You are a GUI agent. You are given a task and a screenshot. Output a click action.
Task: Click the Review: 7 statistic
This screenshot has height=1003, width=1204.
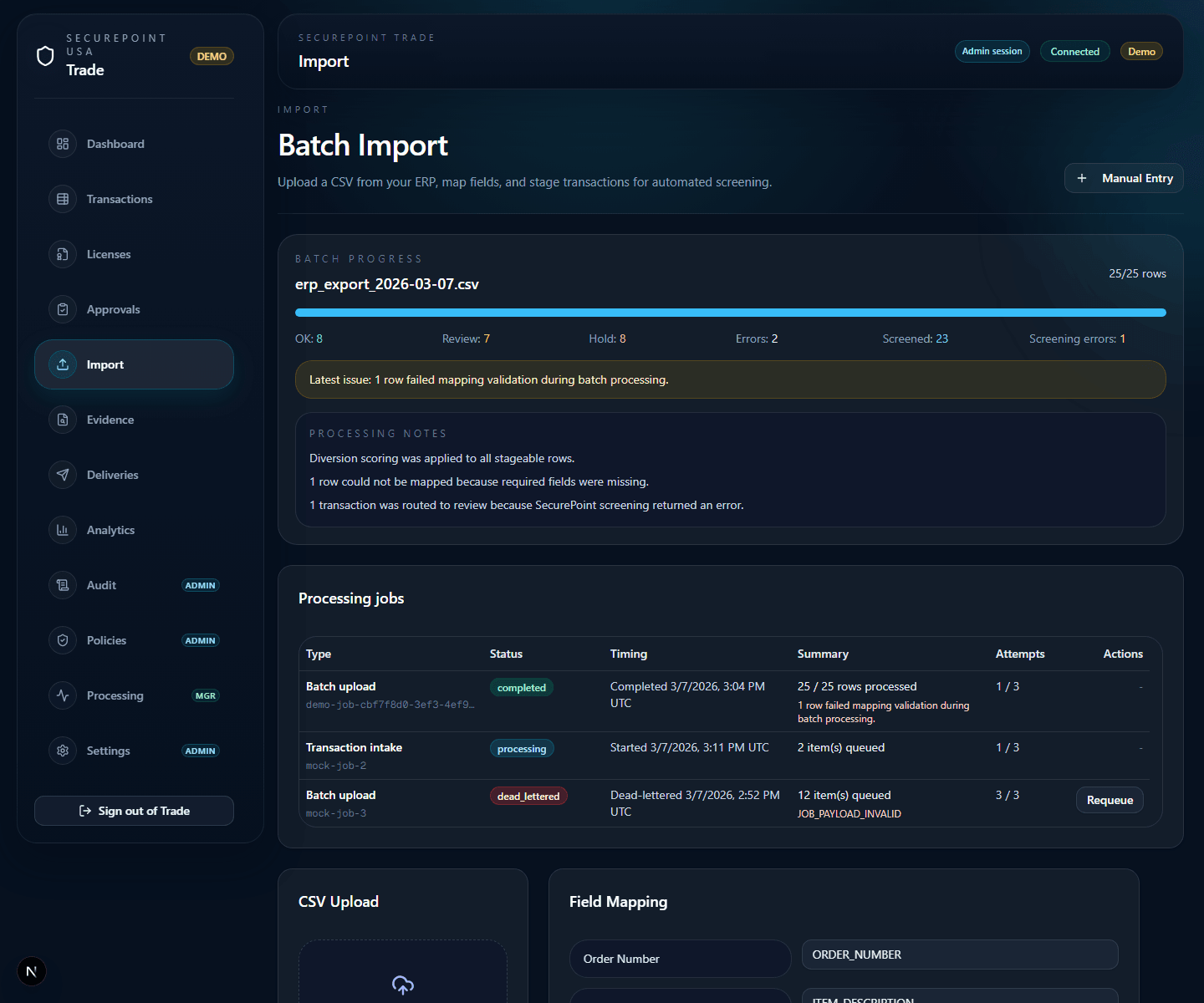point(466,339)
